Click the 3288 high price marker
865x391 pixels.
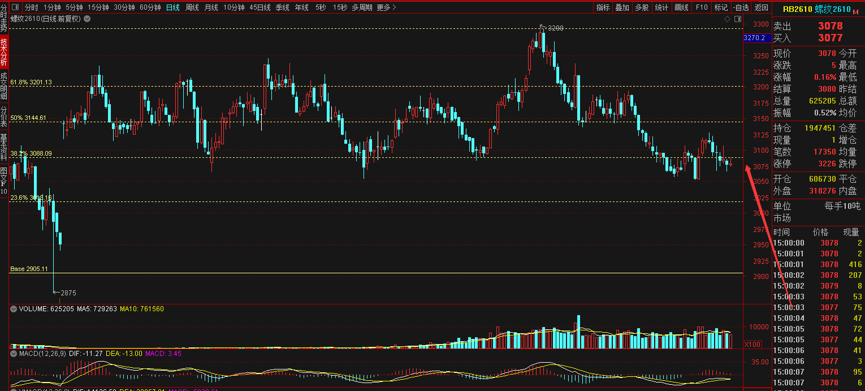click(x=552, y=27)
